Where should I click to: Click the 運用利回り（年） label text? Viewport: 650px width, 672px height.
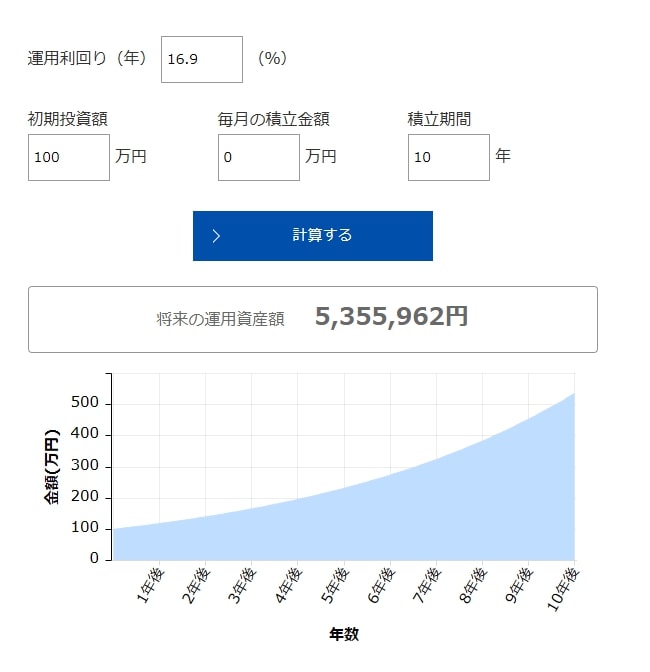click(87, 59)
